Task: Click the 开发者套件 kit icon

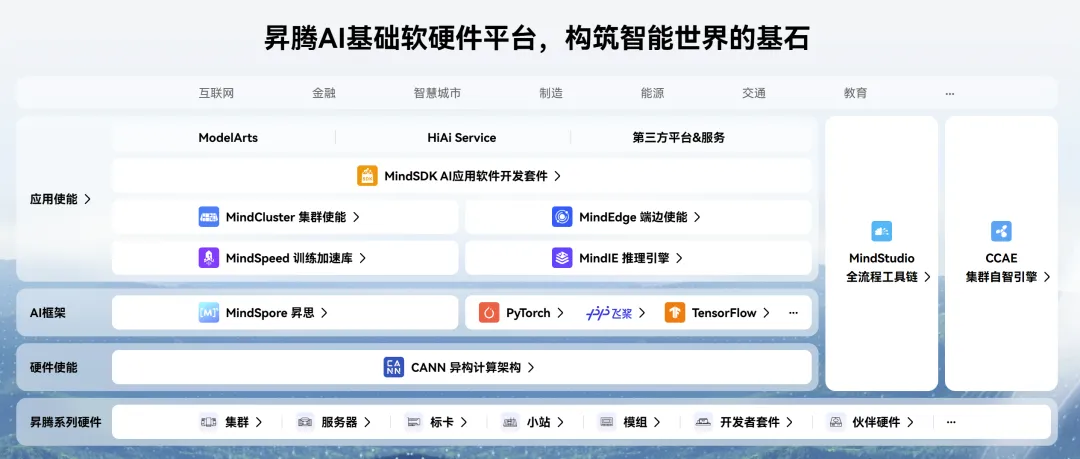Action: [x=703, y=422]
